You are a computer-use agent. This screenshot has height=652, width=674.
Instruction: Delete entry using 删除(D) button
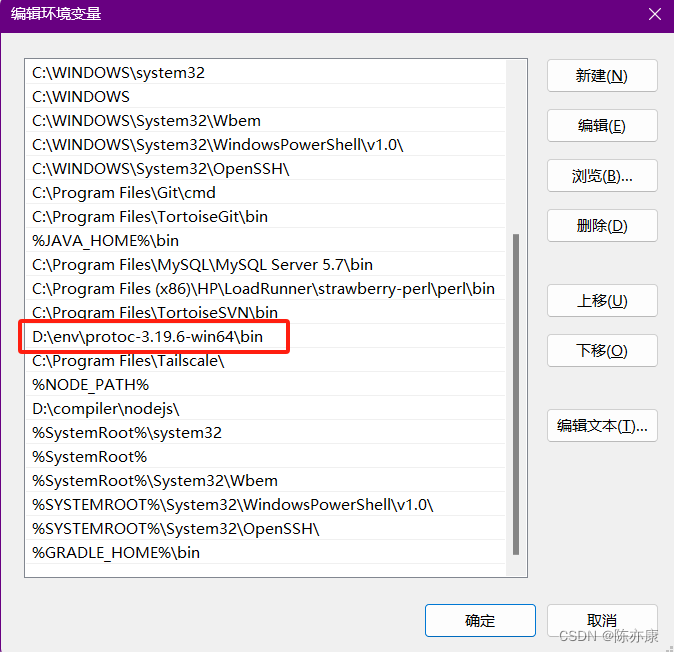click(602, 226)
